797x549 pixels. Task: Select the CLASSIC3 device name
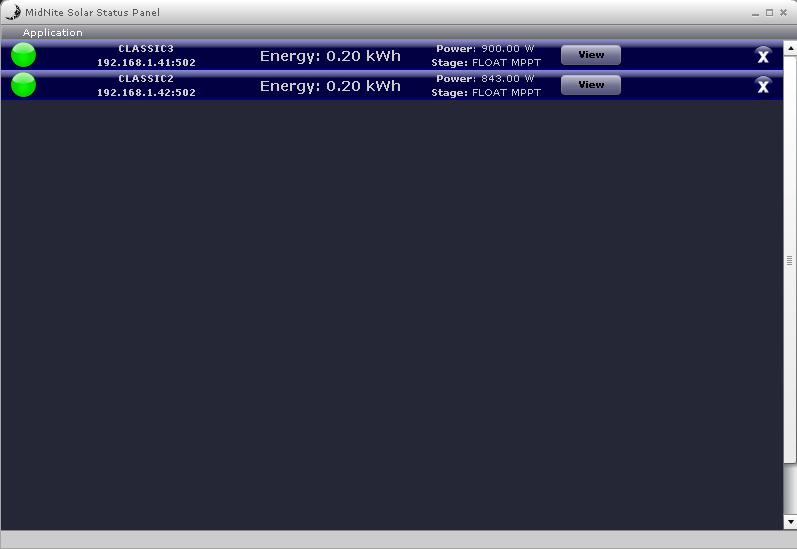146,49
